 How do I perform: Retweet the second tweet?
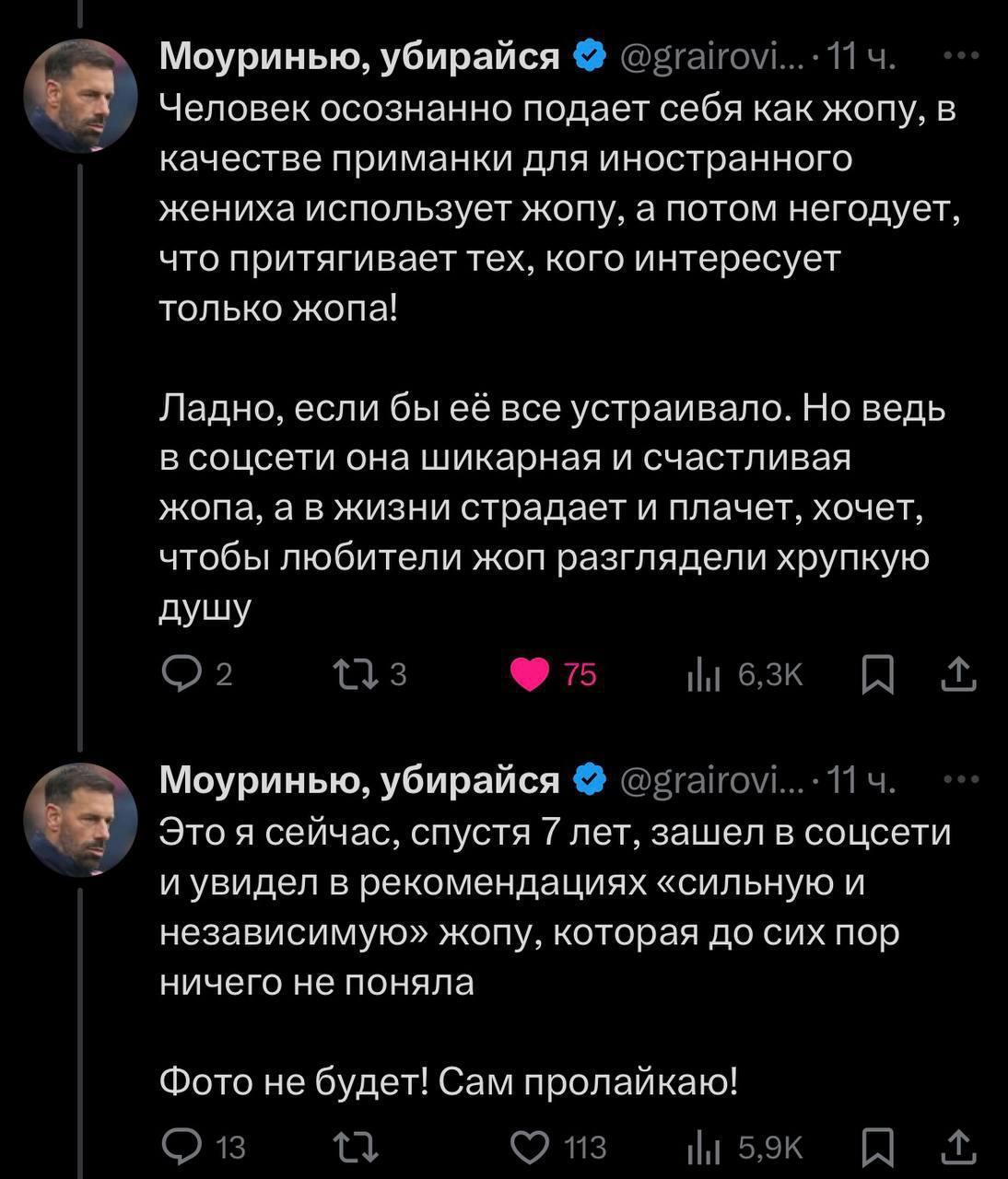(x=356, y=1147)
